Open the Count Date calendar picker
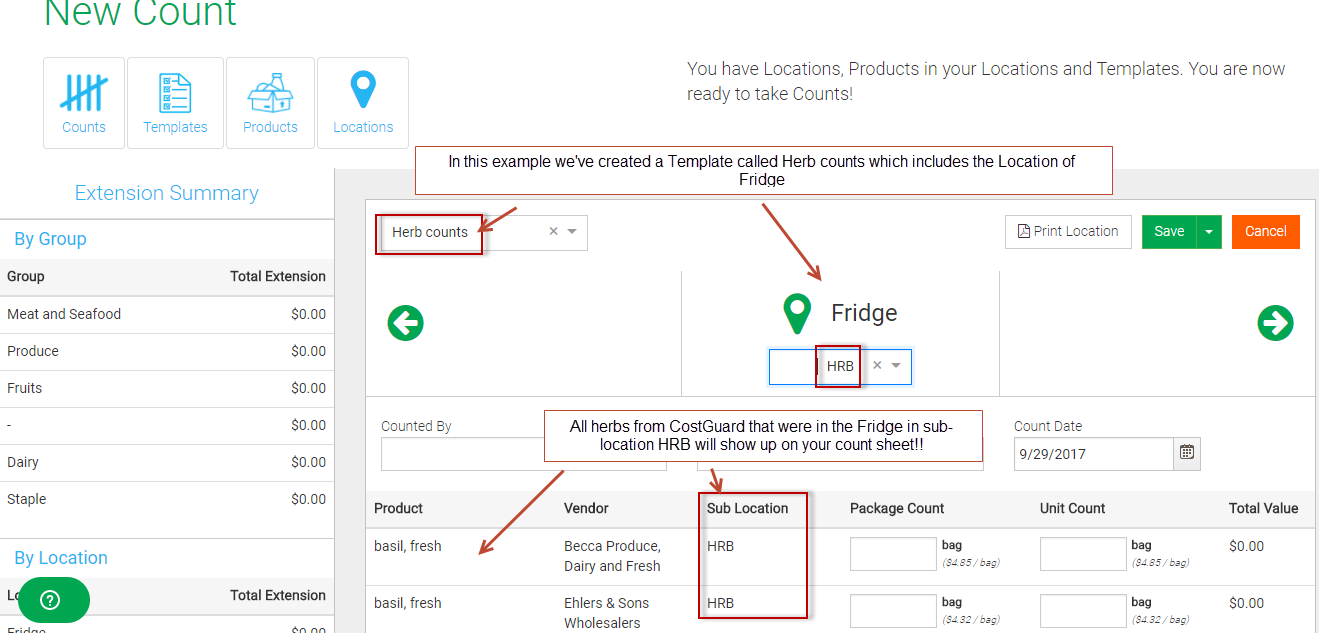 (x=1187, y=453)
